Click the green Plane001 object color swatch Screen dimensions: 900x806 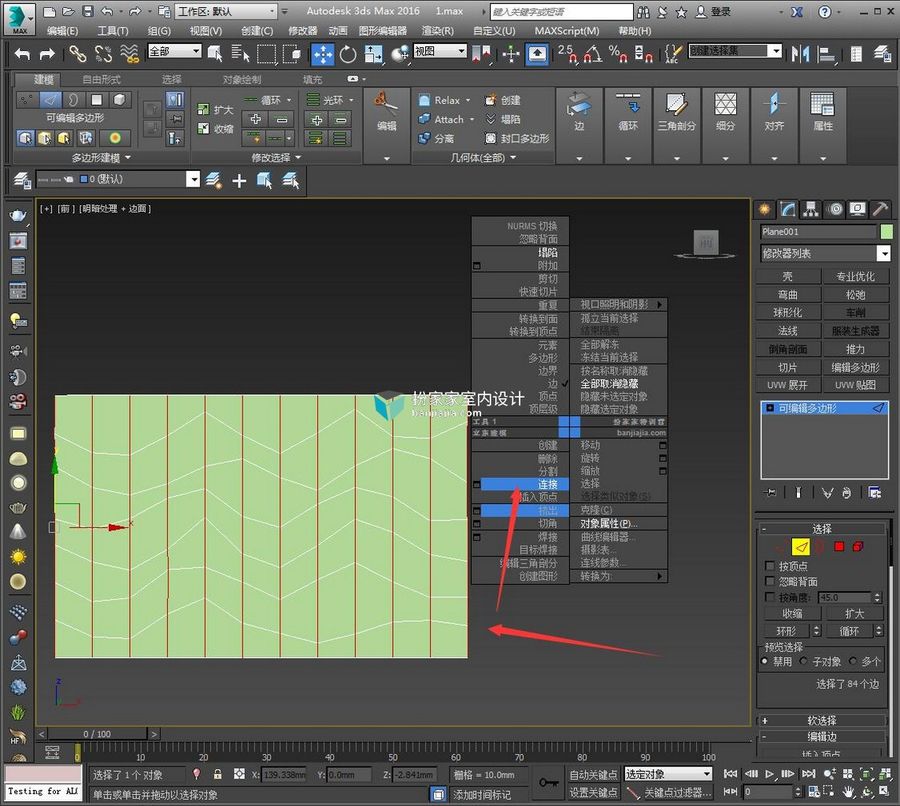tap(886, 231)
